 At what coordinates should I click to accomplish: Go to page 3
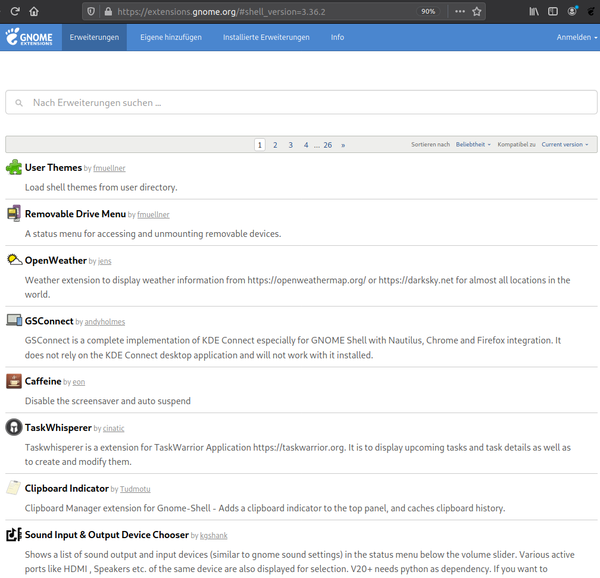click(x=290, y=145)
